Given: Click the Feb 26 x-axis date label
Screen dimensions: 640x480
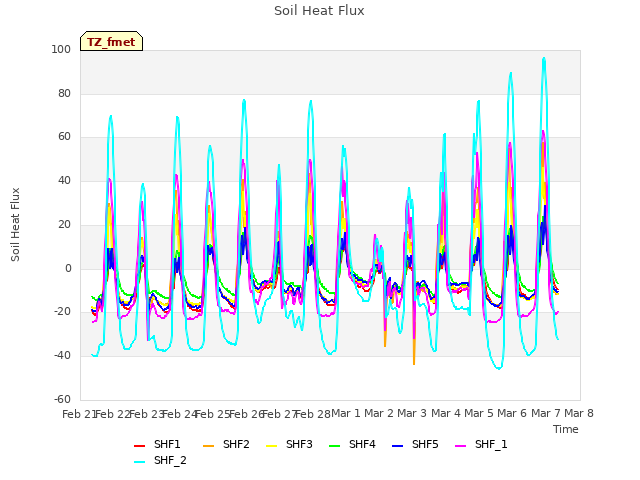Looking at the screenshot, I should coord(246,414).
